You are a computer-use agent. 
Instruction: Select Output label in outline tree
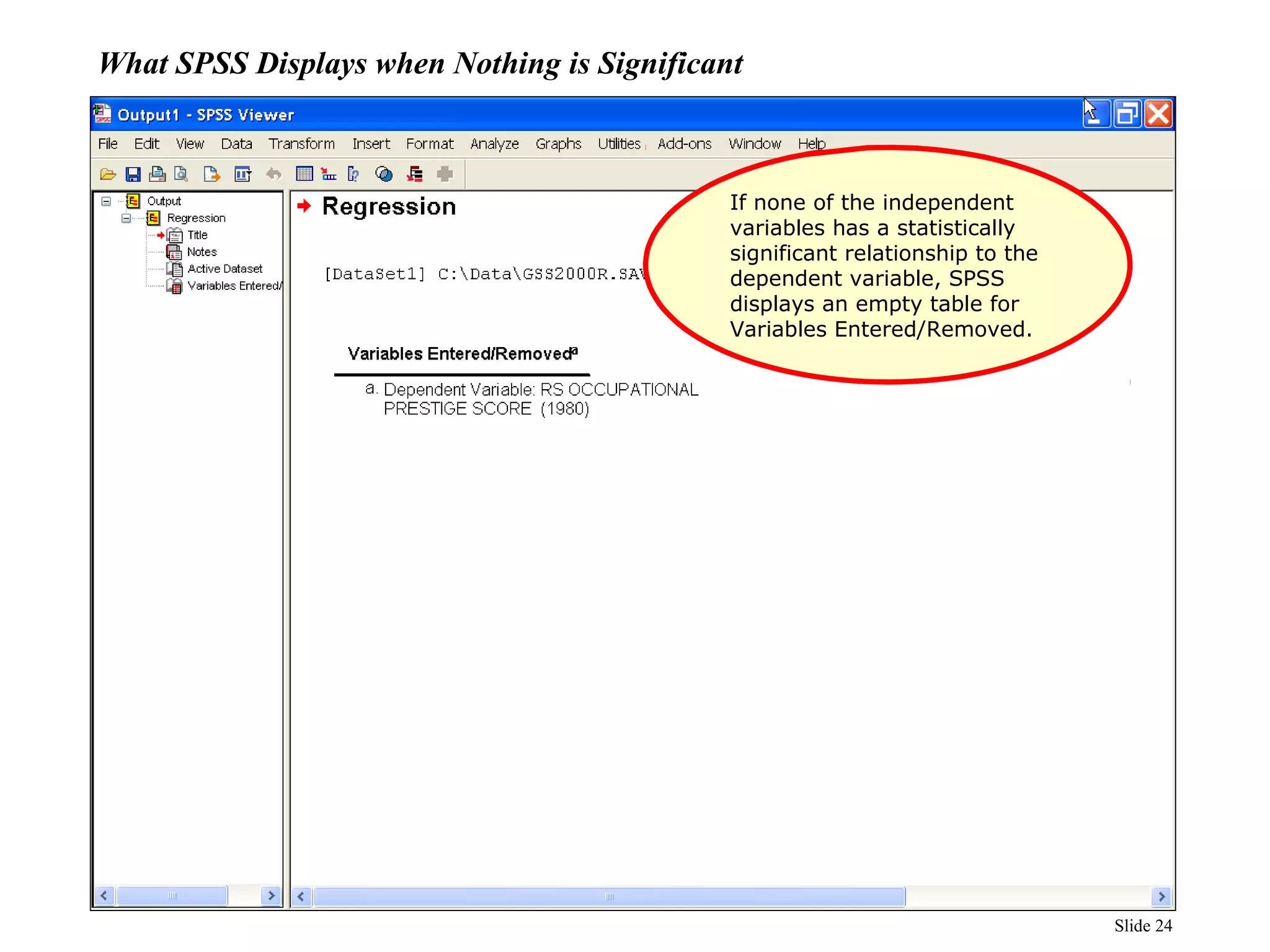[164, 201]
